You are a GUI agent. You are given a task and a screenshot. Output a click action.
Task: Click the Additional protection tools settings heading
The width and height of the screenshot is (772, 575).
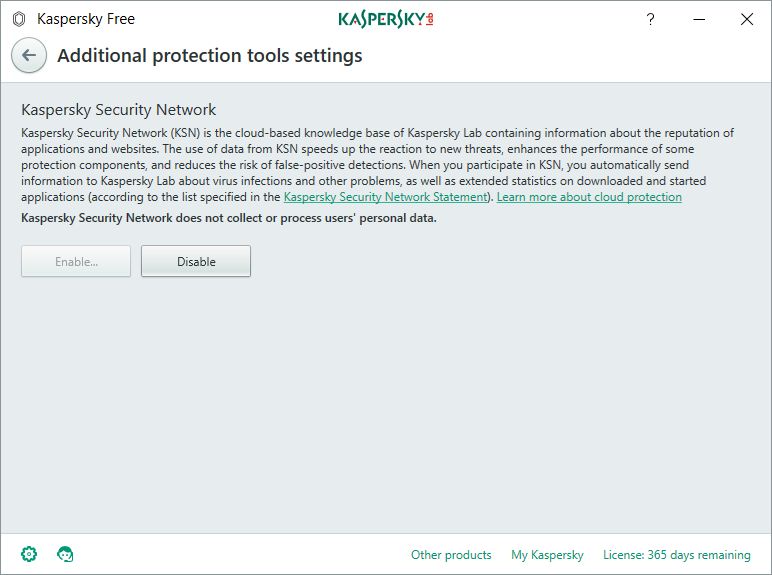[210, 56]
